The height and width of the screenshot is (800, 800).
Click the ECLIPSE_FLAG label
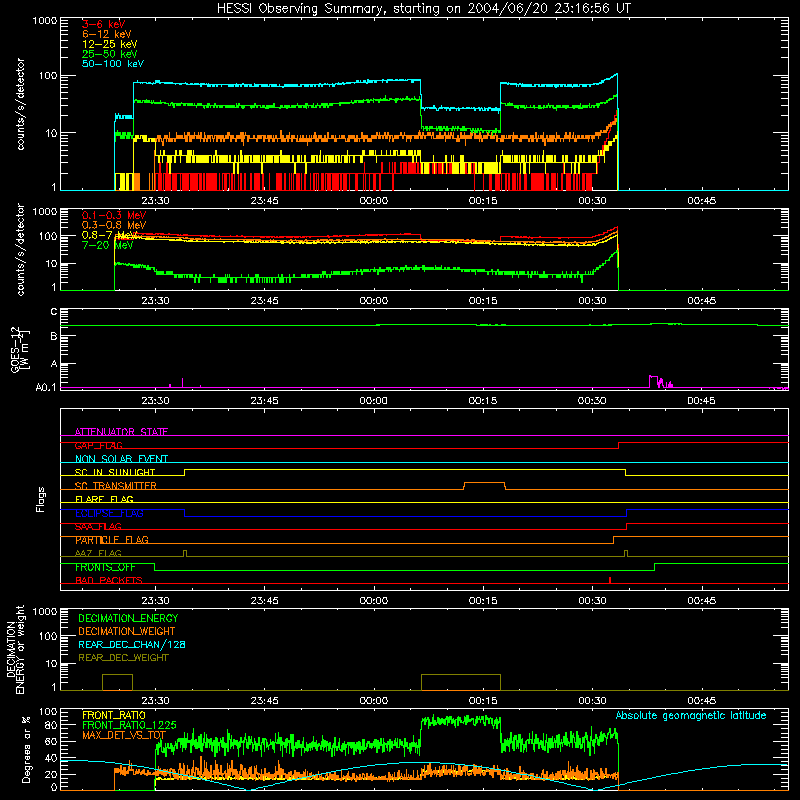click(x=109, y=513)
